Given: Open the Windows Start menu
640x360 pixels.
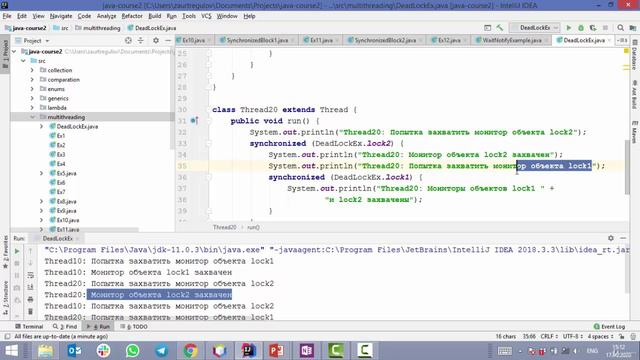Looking at the screenshot, I should pos(11,351).
